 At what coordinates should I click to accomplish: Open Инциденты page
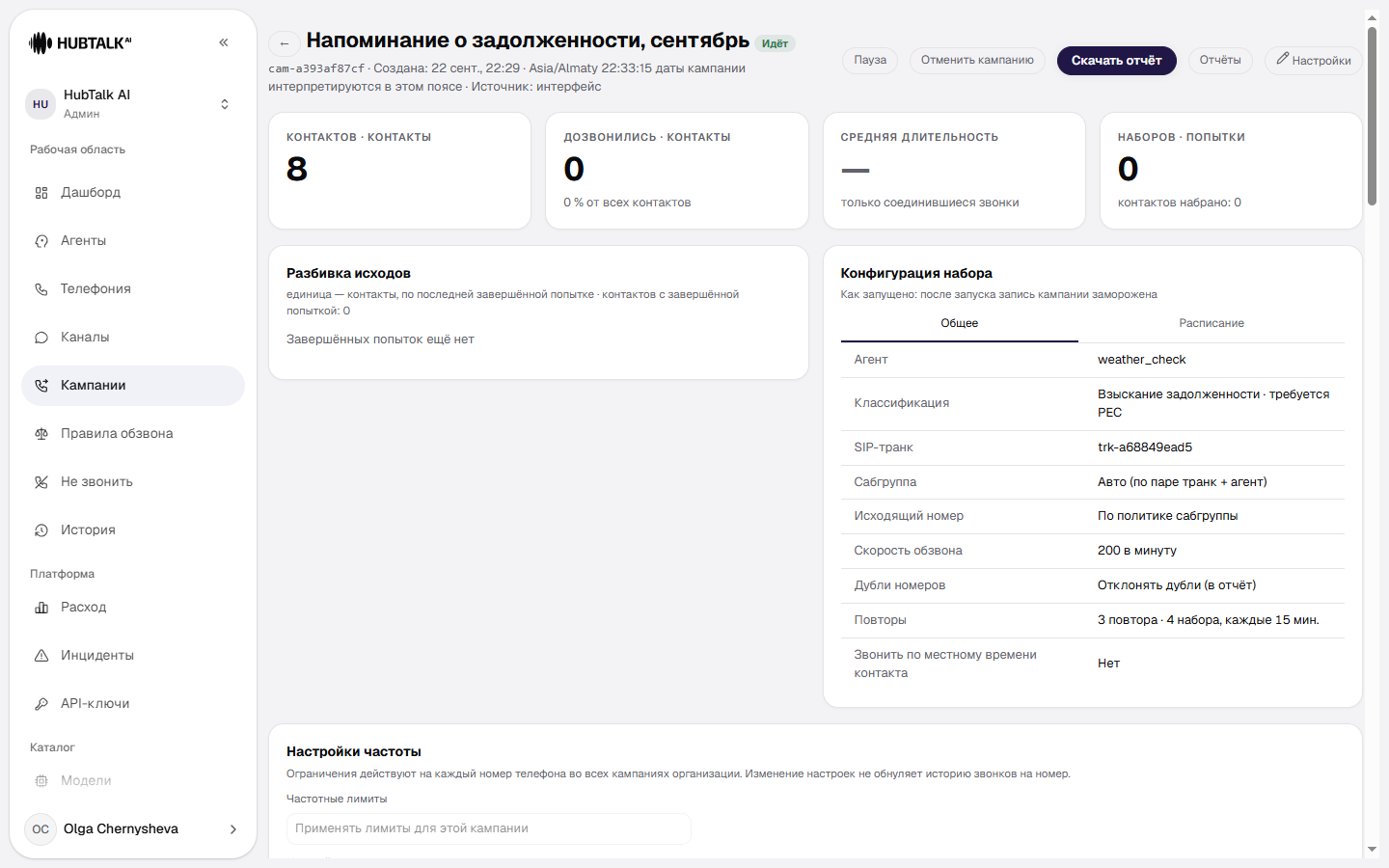click(133, 656)
